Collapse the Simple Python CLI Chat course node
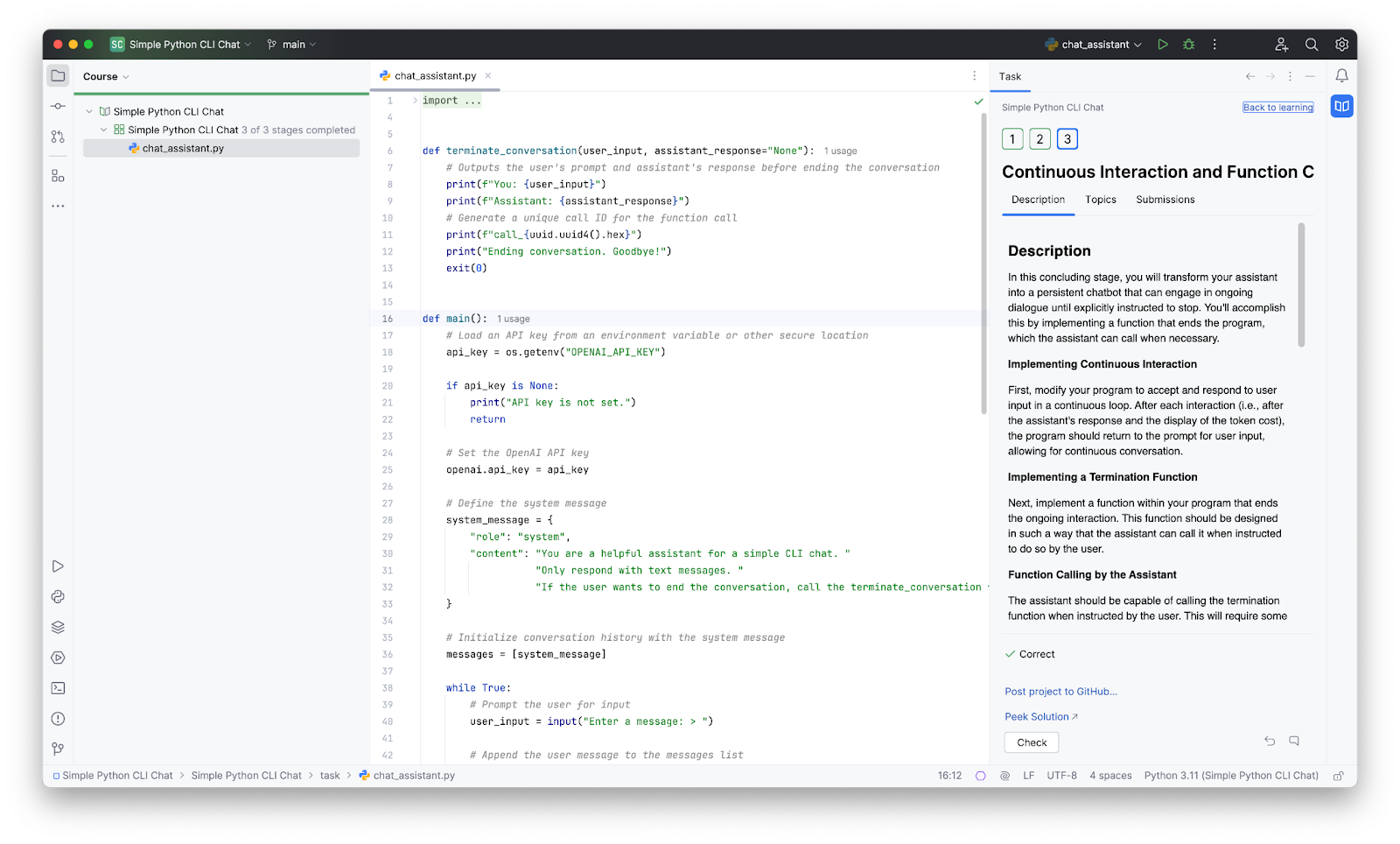 pyautogui.click(x=89, y=112)
